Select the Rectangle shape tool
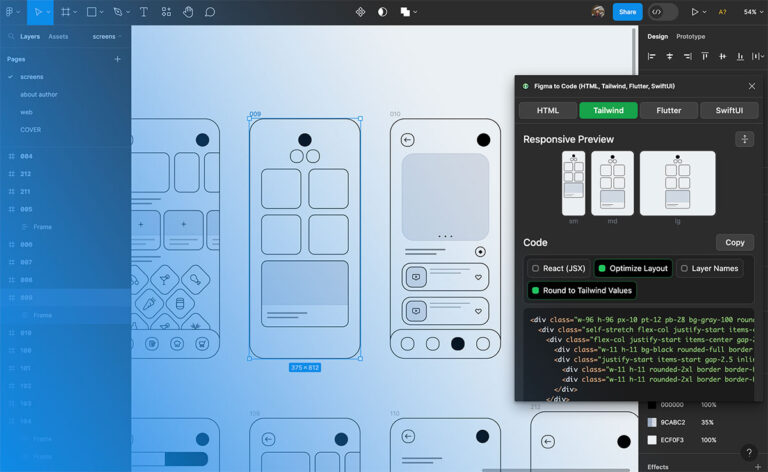 [x=92, y=12]
